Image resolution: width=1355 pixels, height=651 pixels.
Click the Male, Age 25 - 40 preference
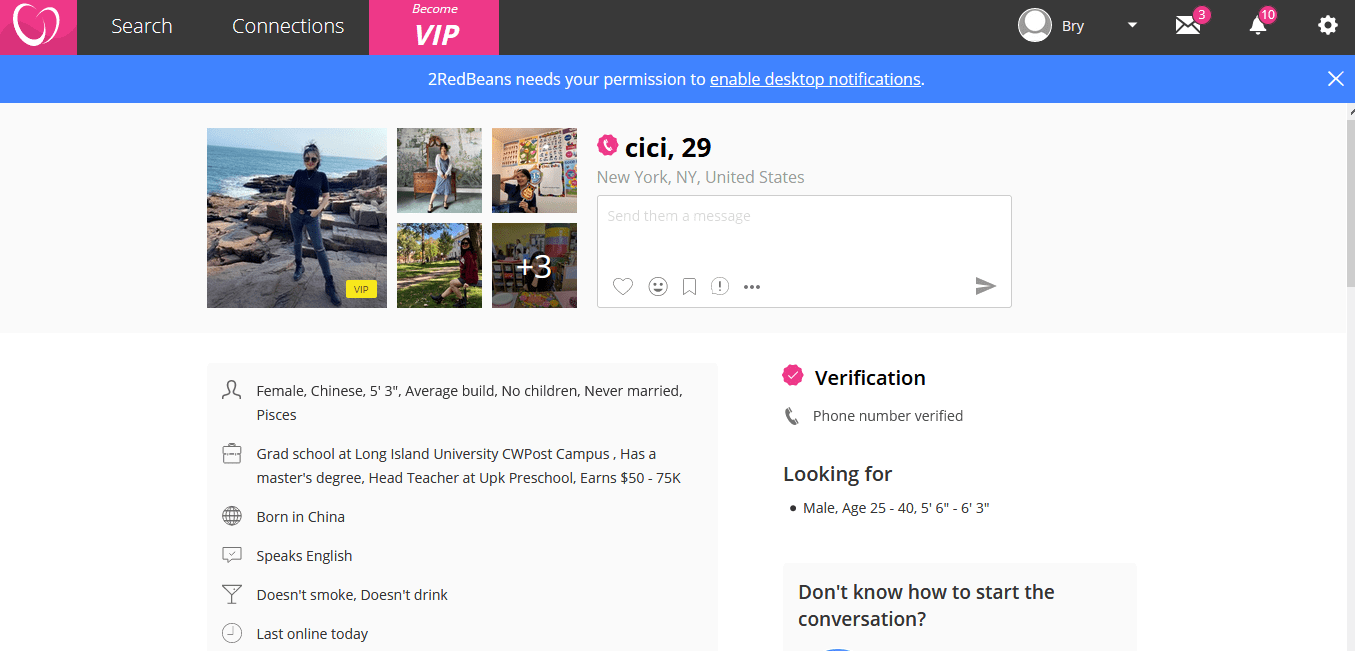pos(896,508)
